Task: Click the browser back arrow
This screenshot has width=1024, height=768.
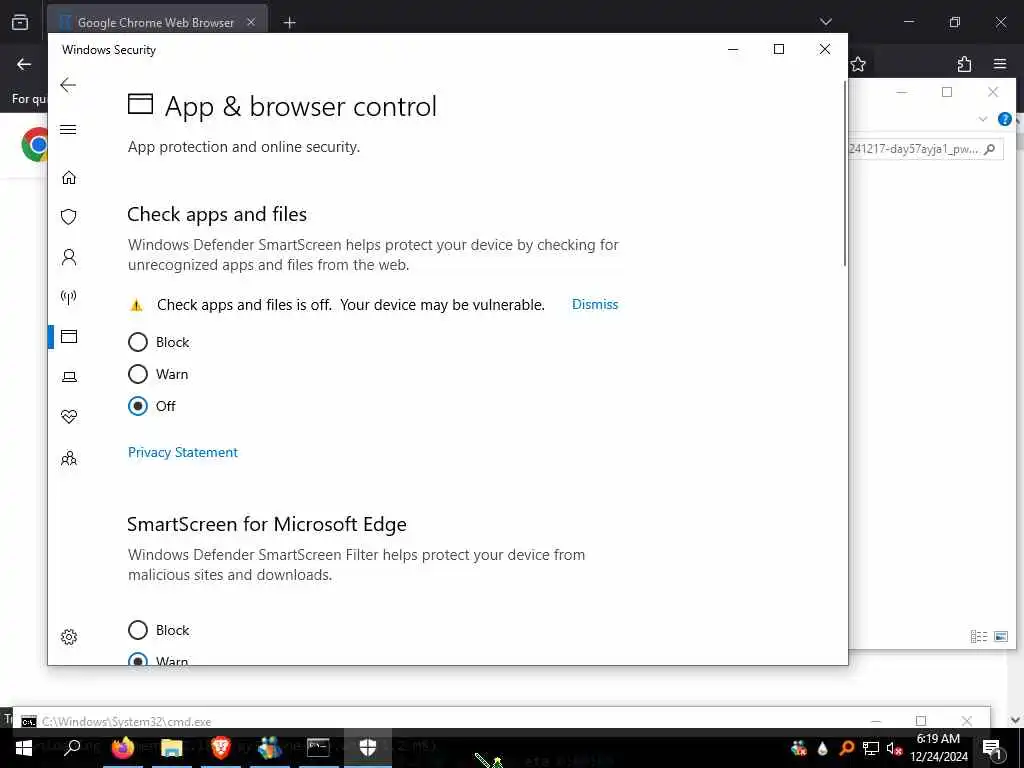Action: pos(24,64)
